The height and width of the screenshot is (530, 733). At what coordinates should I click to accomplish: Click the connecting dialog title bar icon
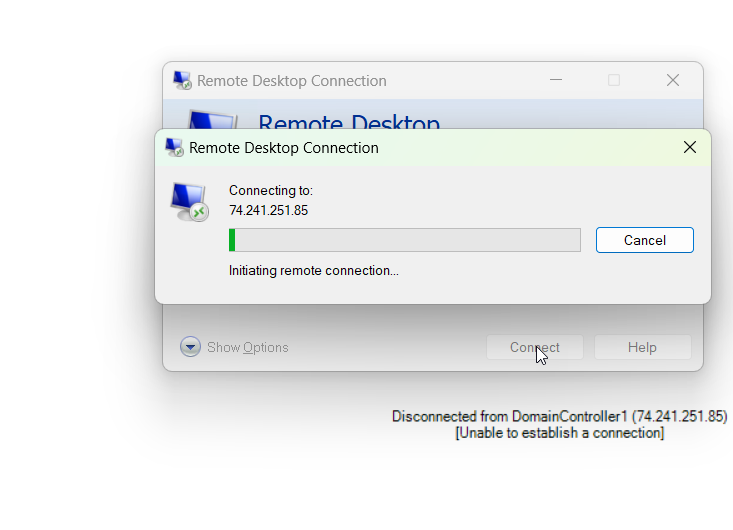pyautogui.click(x=174, y=148)
